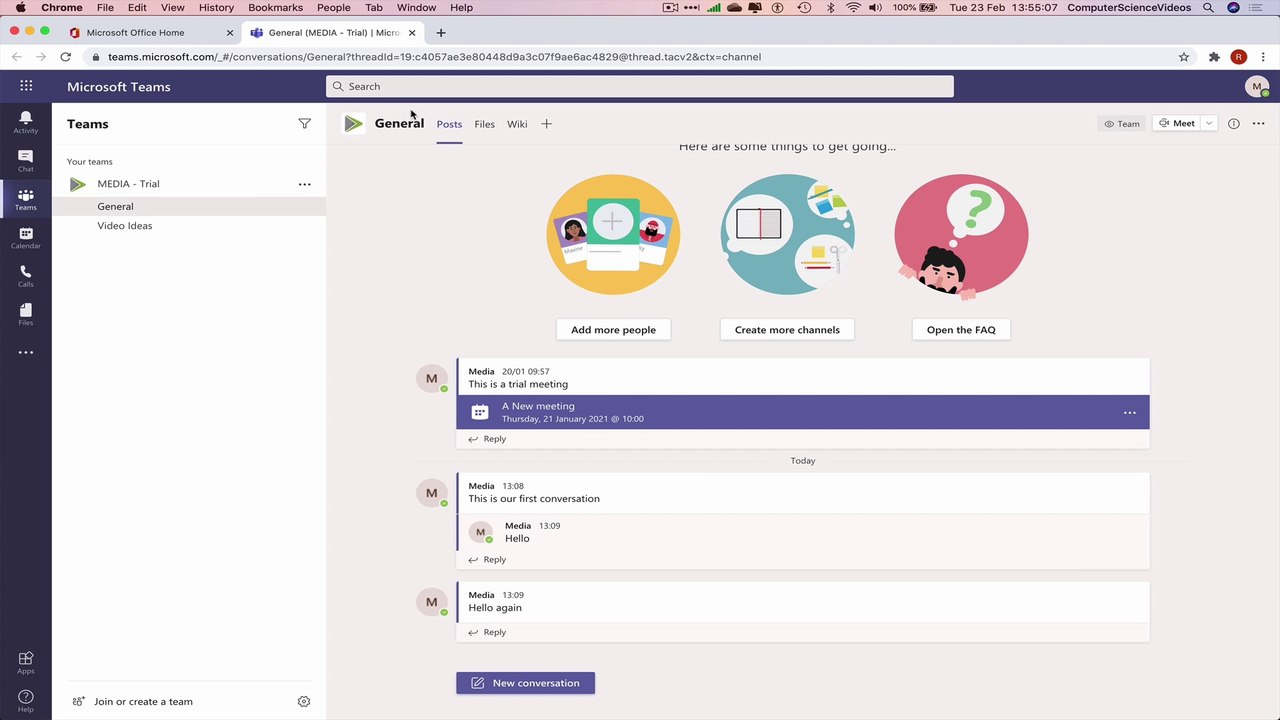Click the 'Hello again' message text
Viewport: 1280px width, 720px height.
[x=495, y=608]
